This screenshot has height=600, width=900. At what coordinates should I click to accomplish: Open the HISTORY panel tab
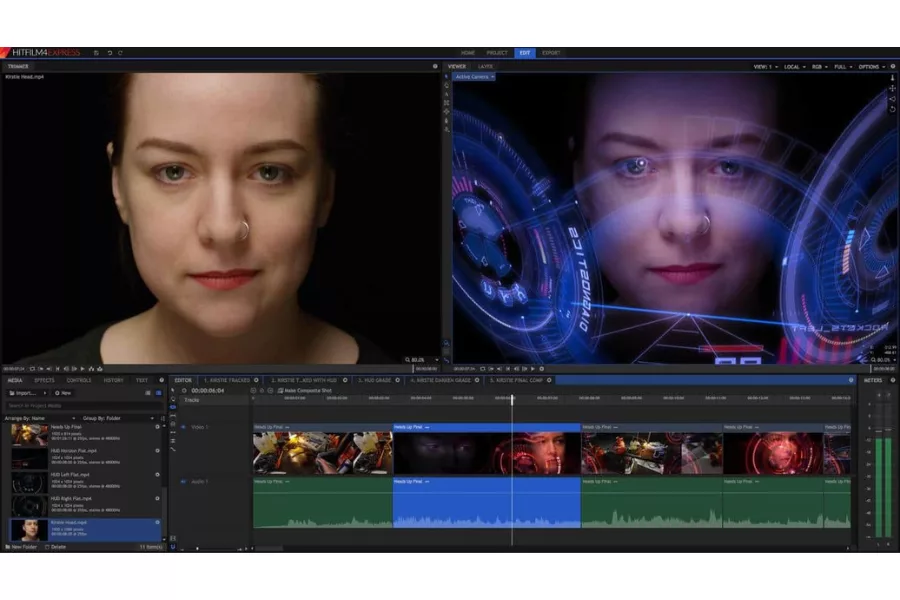point(114,380)
